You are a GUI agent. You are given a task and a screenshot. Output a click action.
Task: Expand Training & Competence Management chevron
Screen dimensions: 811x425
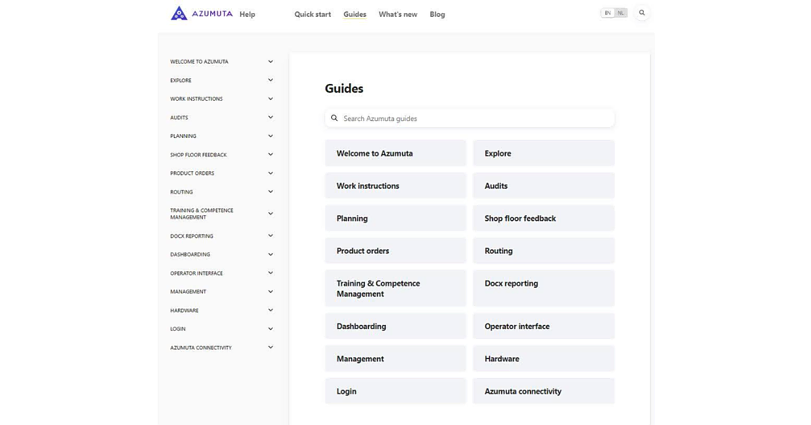coord(271,214)
